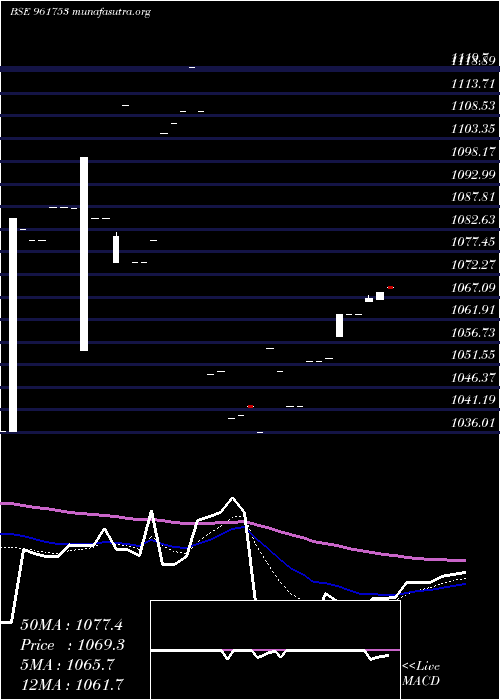Viewport: 500px width, 700px height.
Task: Click the <<Live MACD label
Action: tap(421, 673)
